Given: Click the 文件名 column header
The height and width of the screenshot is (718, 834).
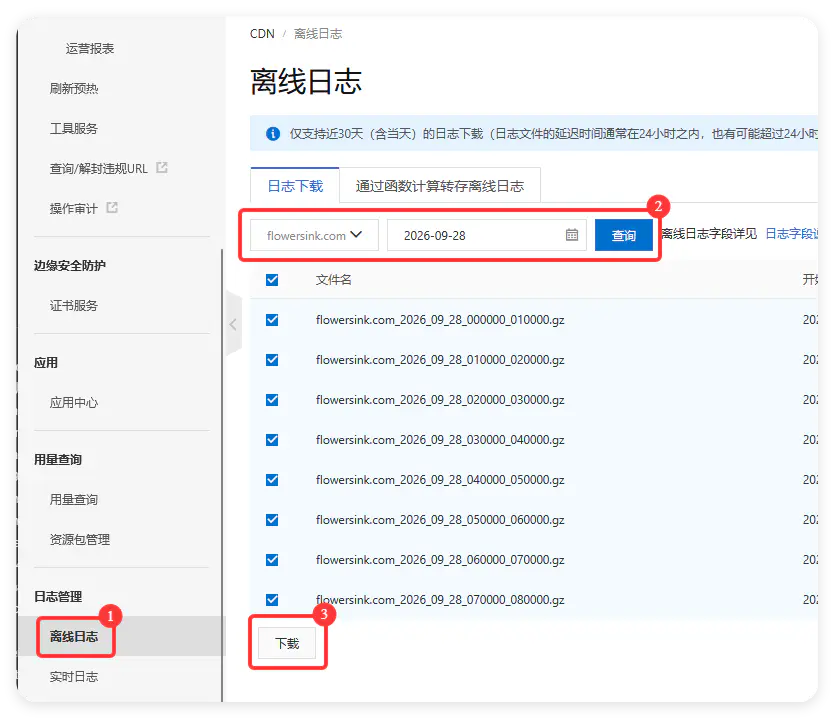Looking at the screenshot, I should coord(333,280).
